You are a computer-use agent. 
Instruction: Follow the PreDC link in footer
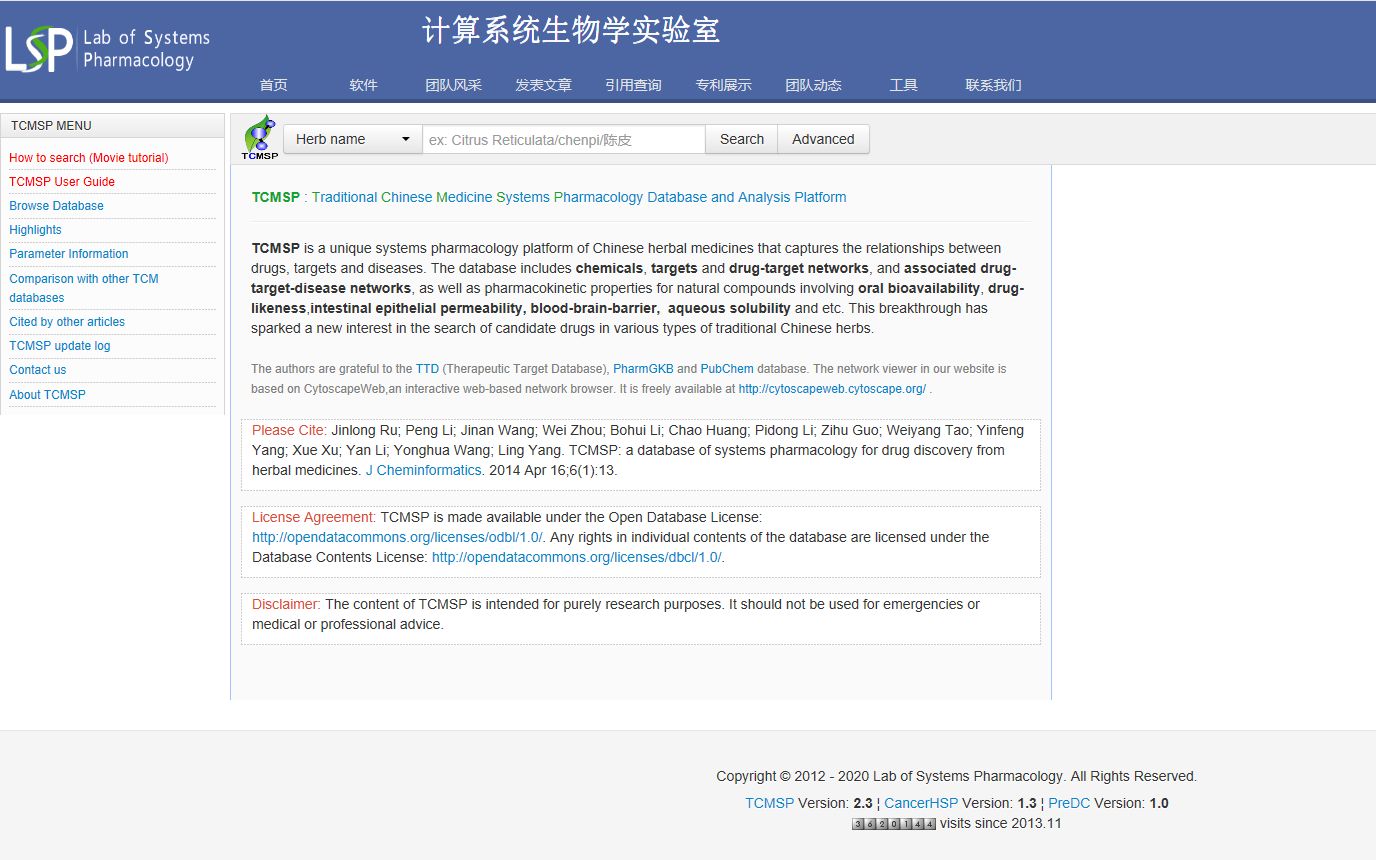coord(1069,803)
